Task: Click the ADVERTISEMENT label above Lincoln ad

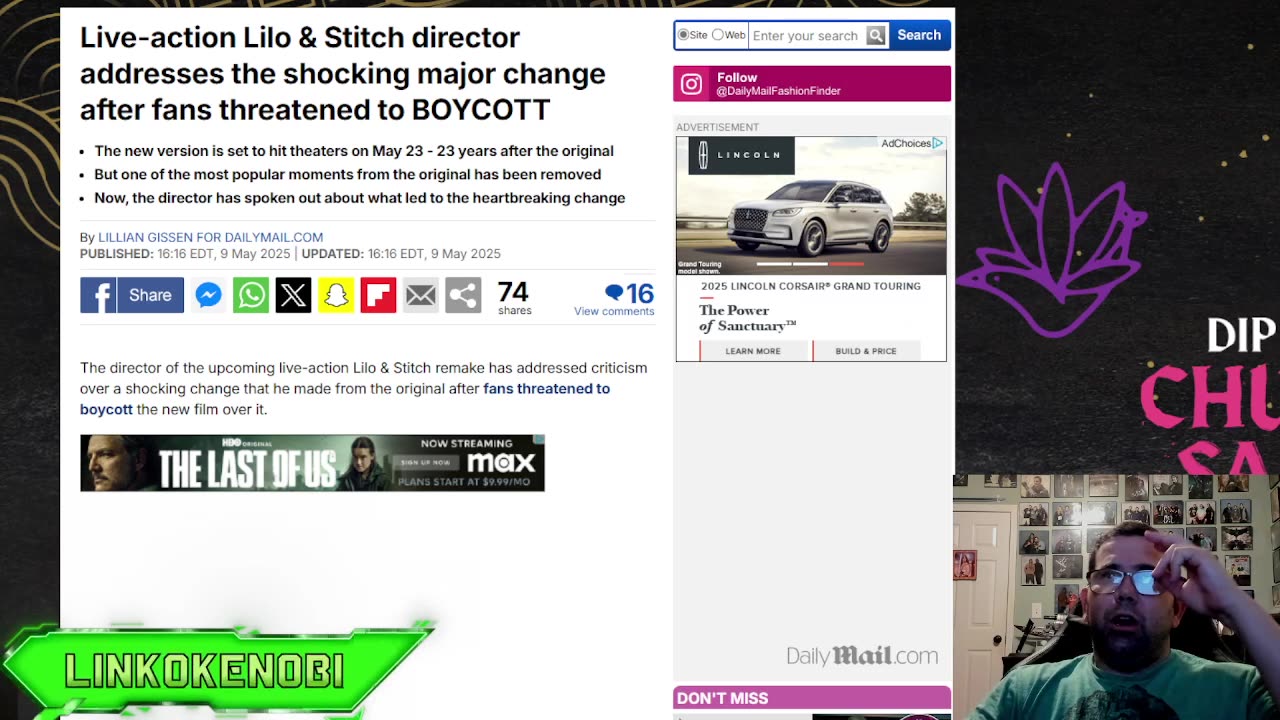Action: pyautogui.click(x=717, y=127)
